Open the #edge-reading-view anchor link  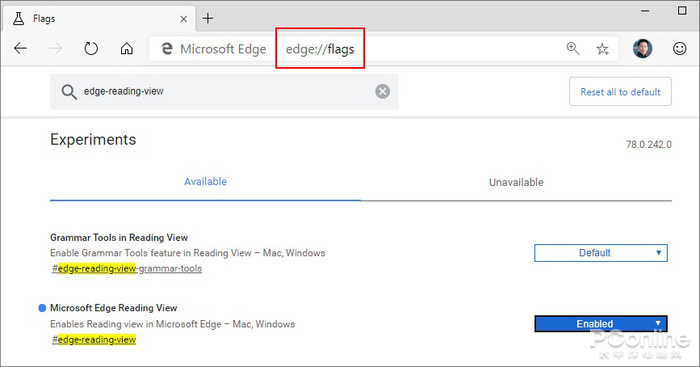[94, 339]
